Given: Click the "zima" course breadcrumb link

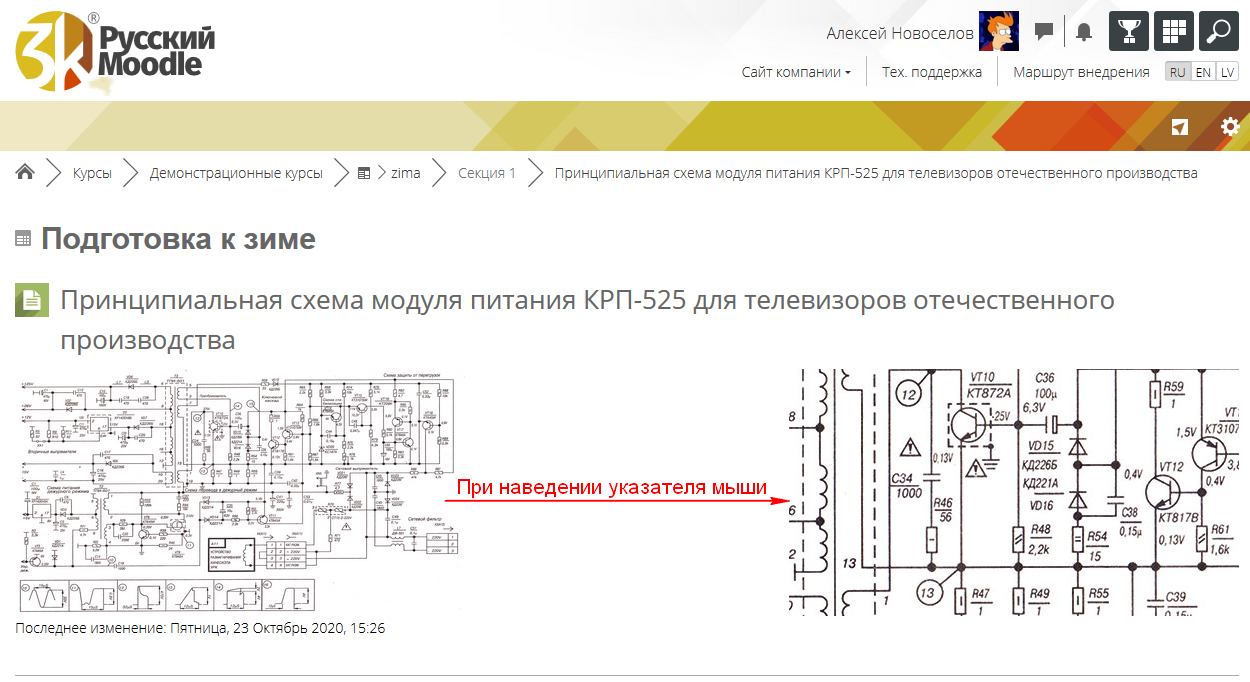Looking at the screenshot, I should (405, 173).
